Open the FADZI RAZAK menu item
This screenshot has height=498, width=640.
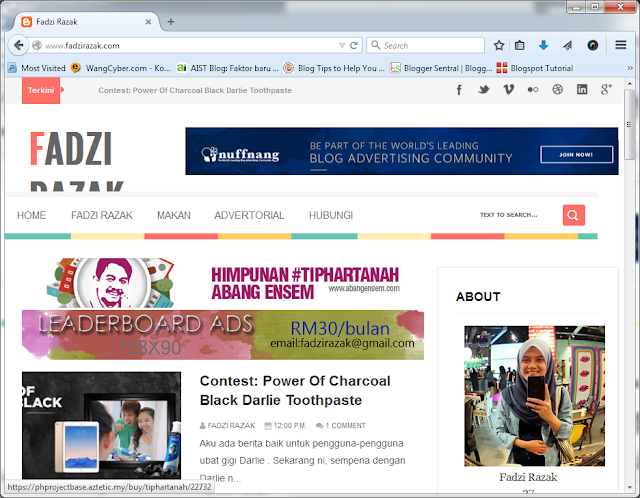[102, 215]
